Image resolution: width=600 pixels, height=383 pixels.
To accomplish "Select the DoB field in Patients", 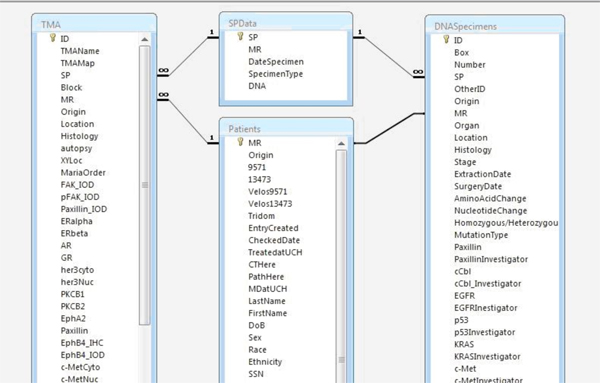I will [x=256, y=326].
